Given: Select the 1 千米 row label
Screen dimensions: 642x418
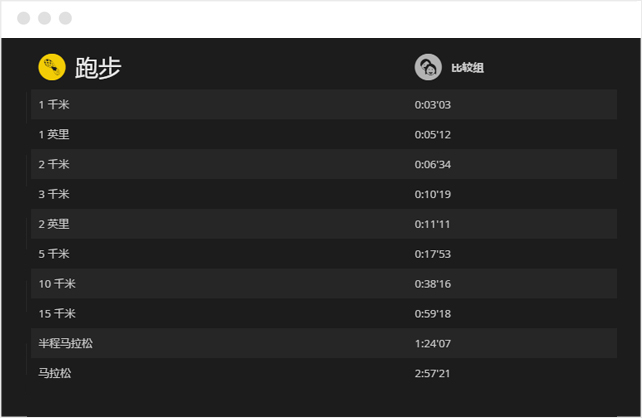Looking at the screenshot, I should (x=54, y=105).
